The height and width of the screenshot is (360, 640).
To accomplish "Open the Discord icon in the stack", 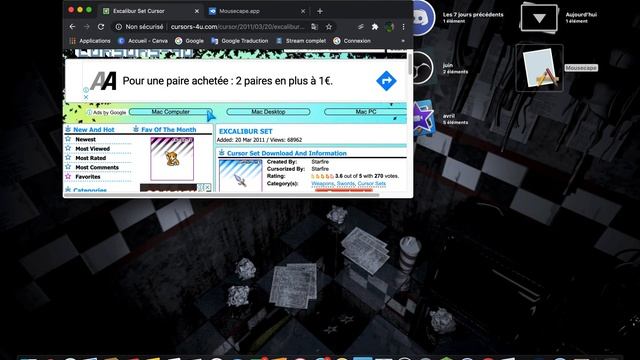I will tap(422, 18).
